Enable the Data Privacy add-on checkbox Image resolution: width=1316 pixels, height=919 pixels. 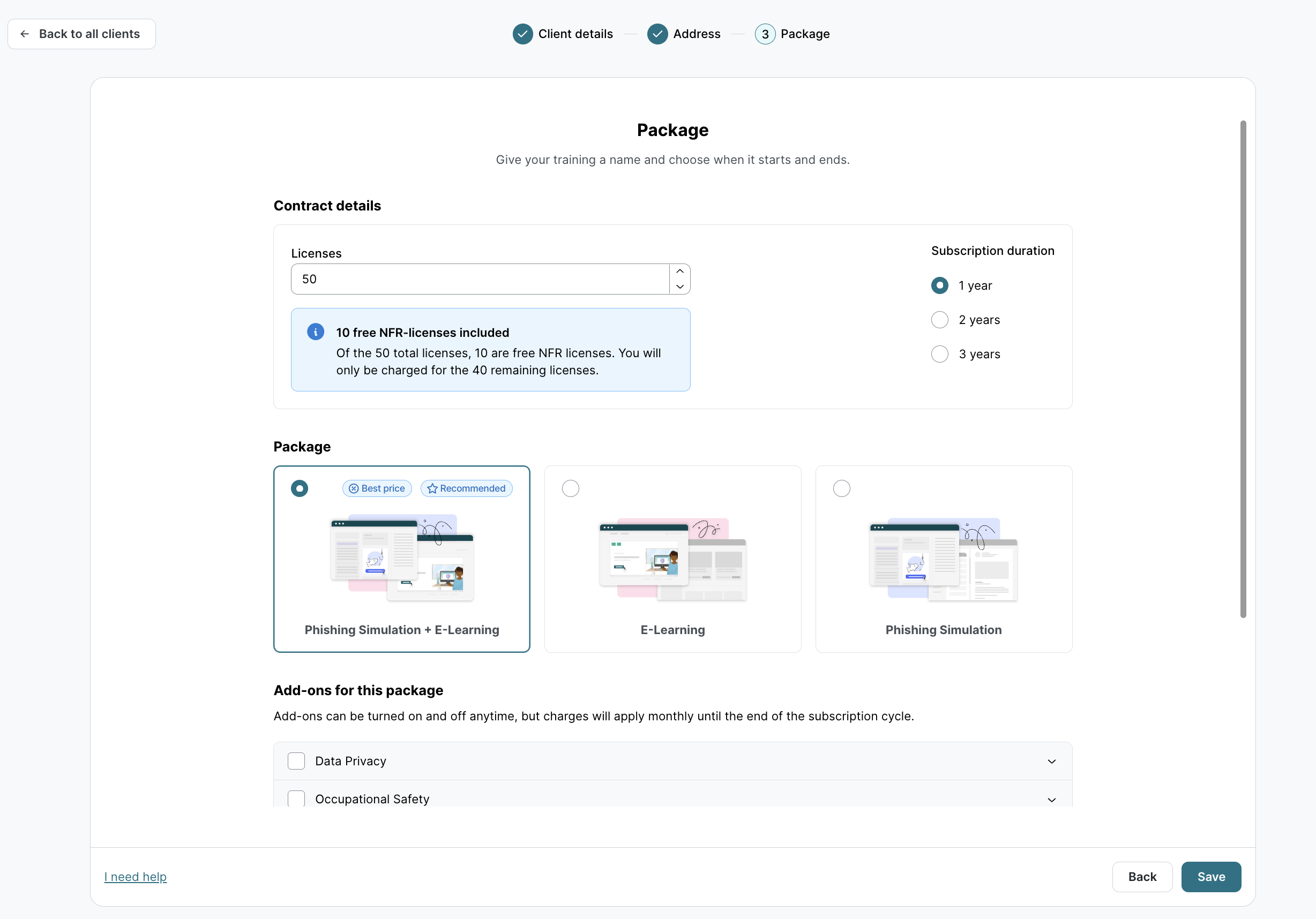click(296, 761)
